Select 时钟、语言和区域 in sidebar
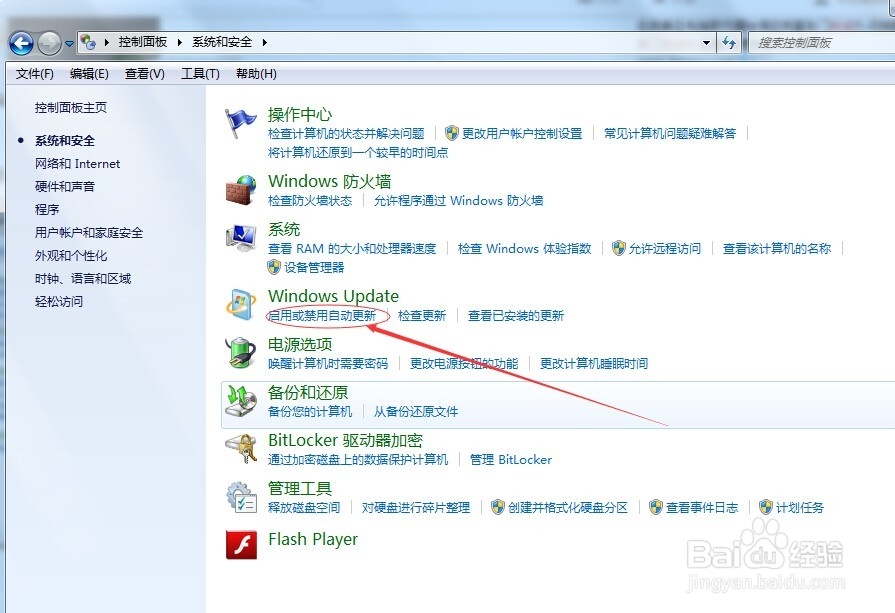Image resolution: width=895 pixels, height=613 pixels. pos(83,279)
